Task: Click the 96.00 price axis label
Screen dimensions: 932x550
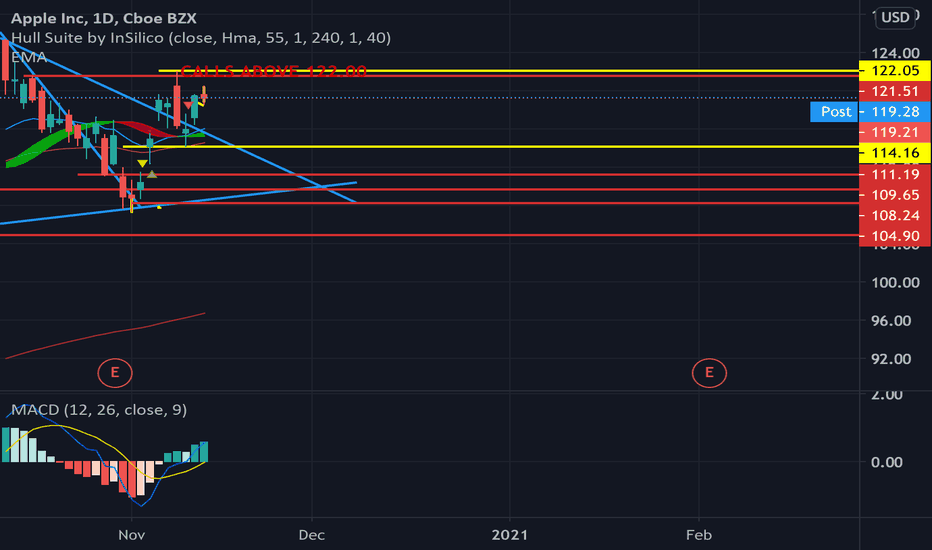Action: [890, 321]
